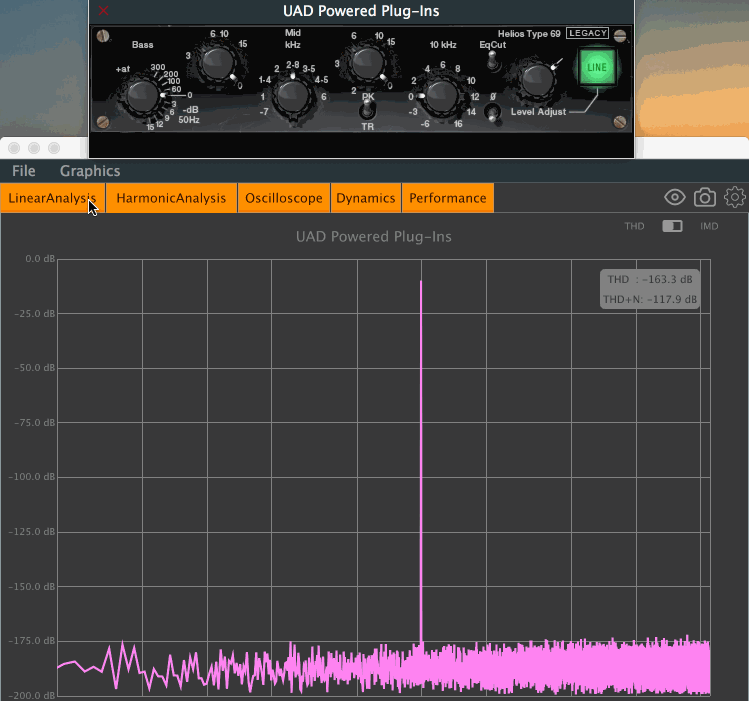The height and width of the screenshot is (701, 749).
Task: Switch to the HarmonicAnalysis tab
Action: click(x=171, y=198)
